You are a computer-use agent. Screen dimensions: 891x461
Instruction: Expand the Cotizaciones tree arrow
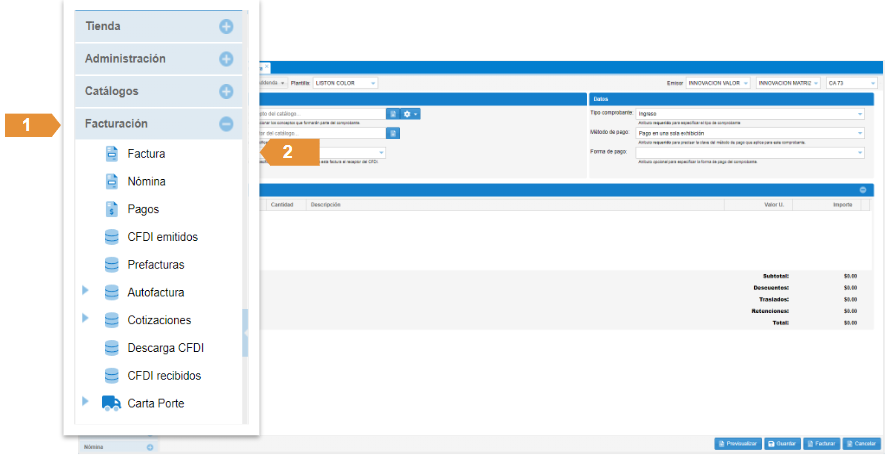86,319
